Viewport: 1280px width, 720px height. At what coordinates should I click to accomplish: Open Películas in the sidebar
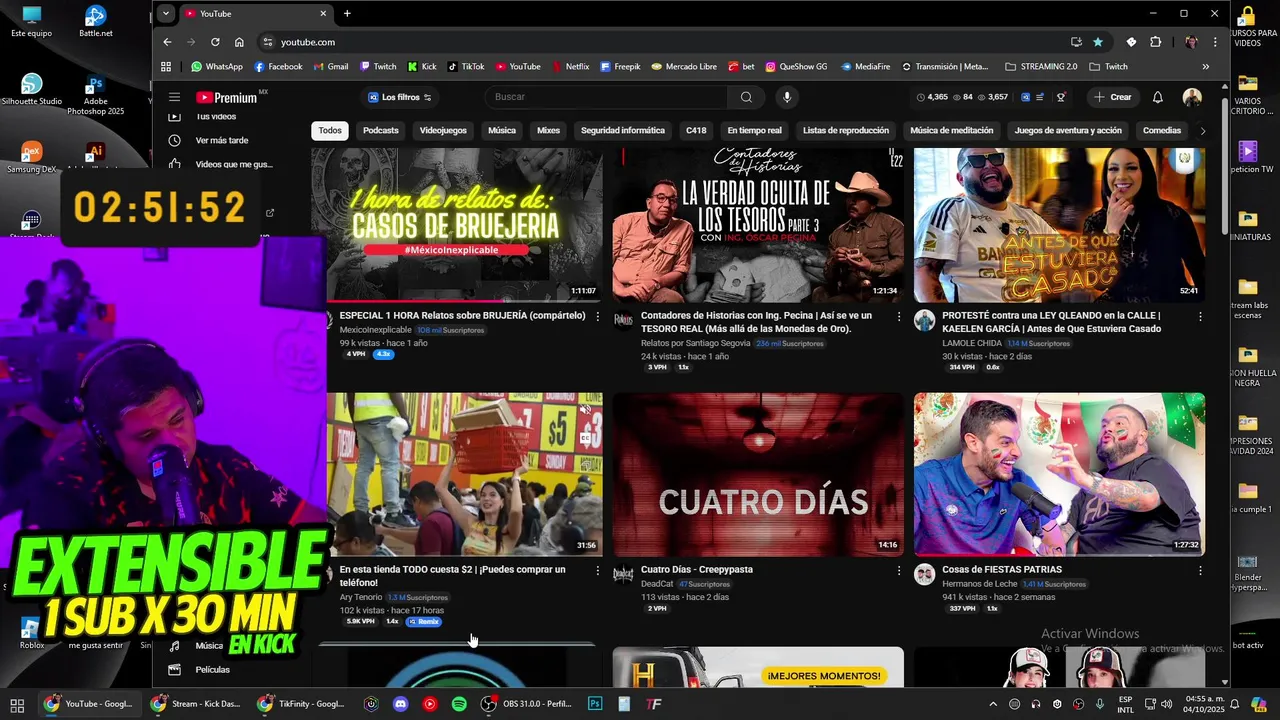click(x=212, y=669)
